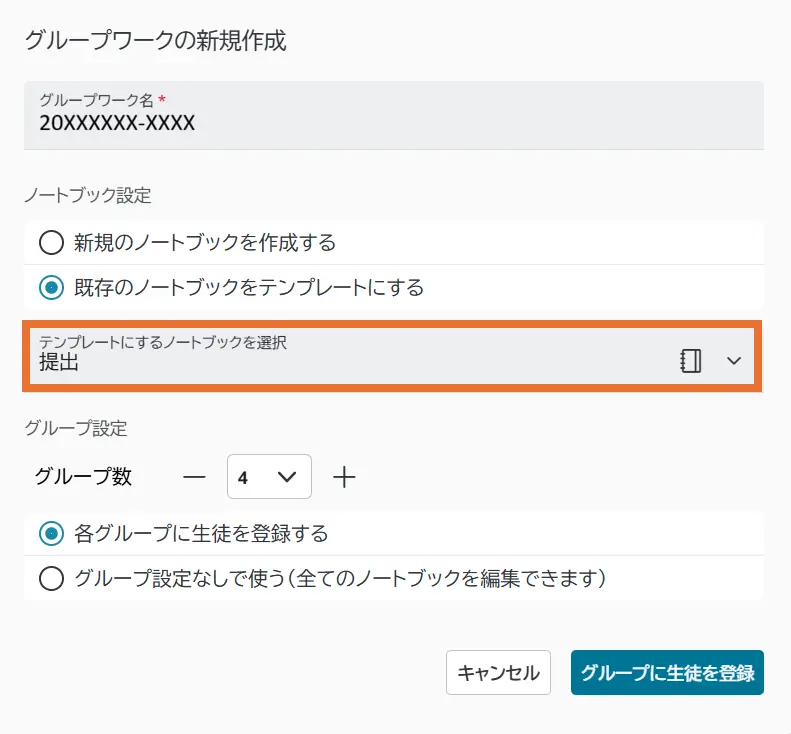Click the notebook icon in template selector

(x=691, y=361)
